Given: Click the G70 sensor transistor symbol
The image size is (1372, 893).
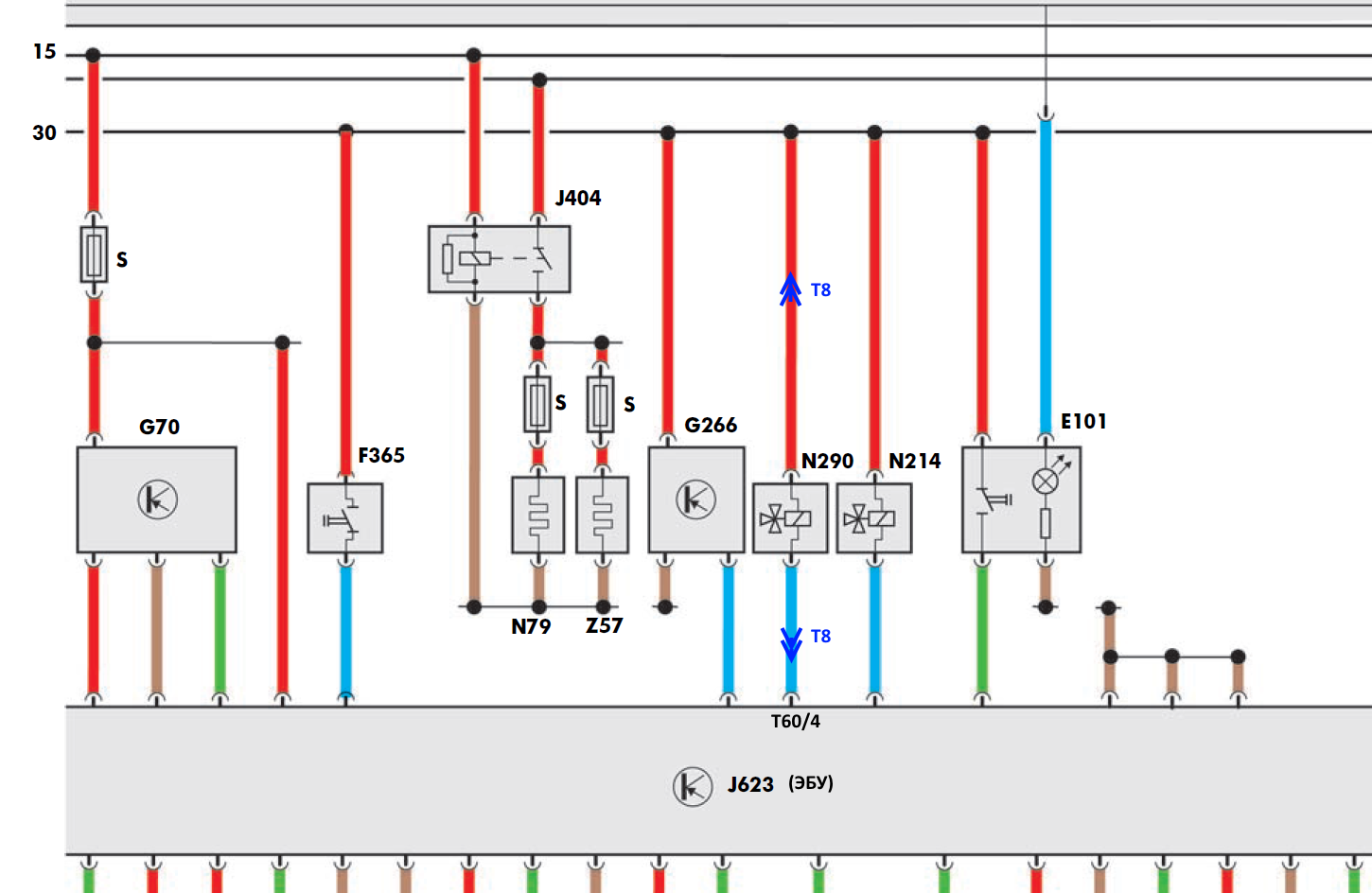Looking at the screenshot, I should coord(157,499).
